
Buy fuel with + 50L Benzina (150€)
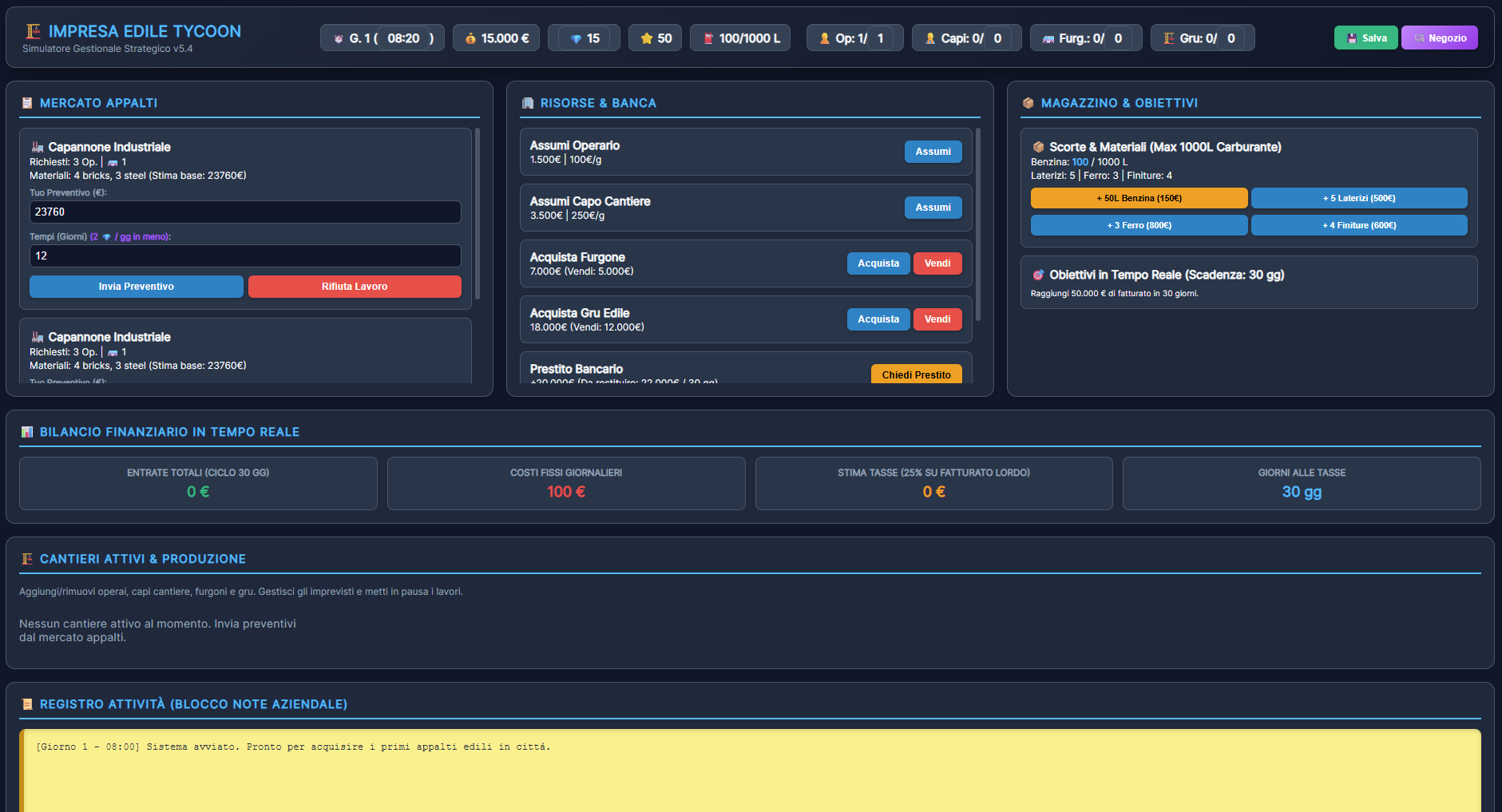pos(1139,198)
